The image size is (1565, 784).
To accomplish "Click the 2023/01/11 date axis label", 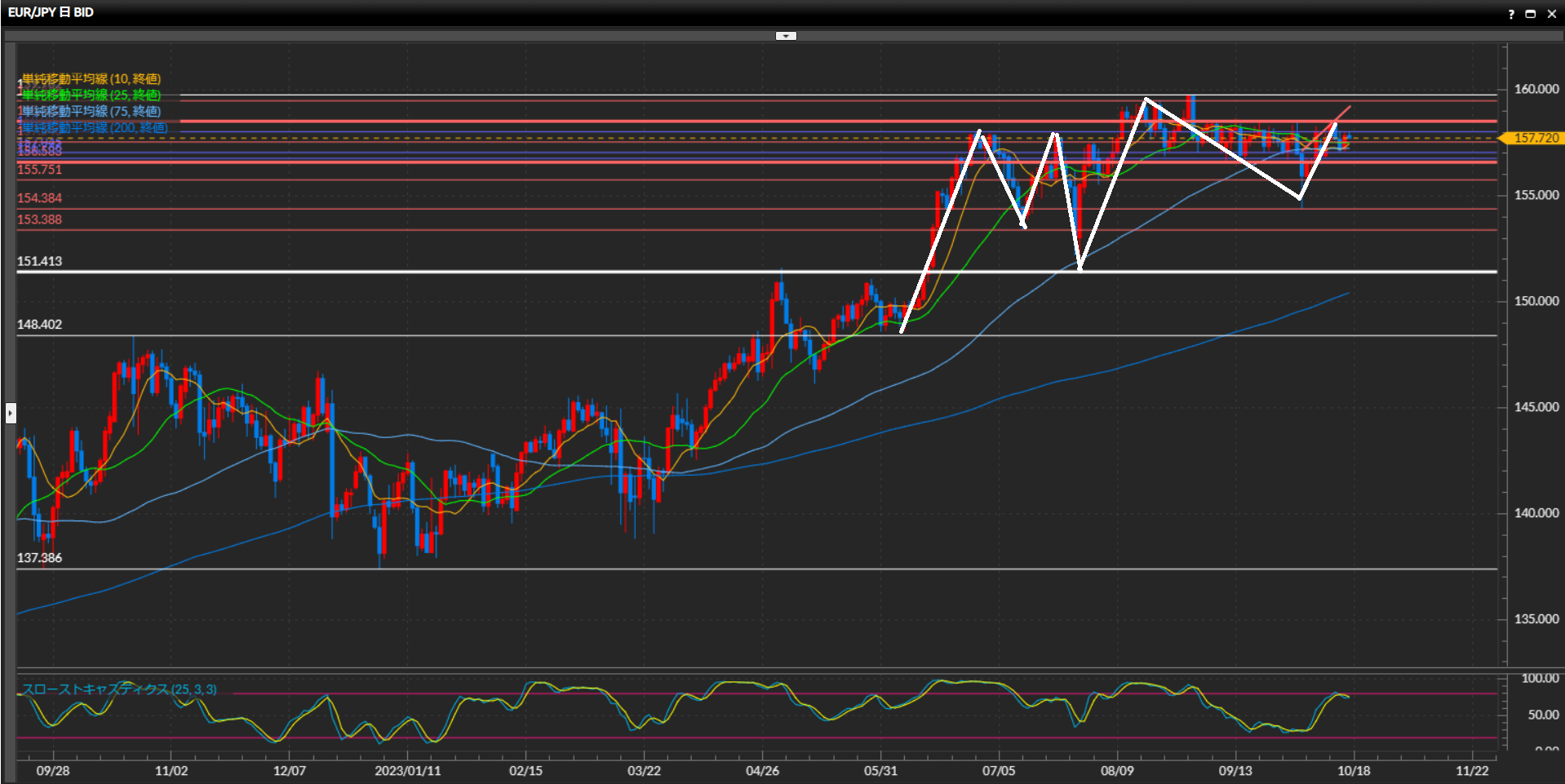I will point(407,771).
